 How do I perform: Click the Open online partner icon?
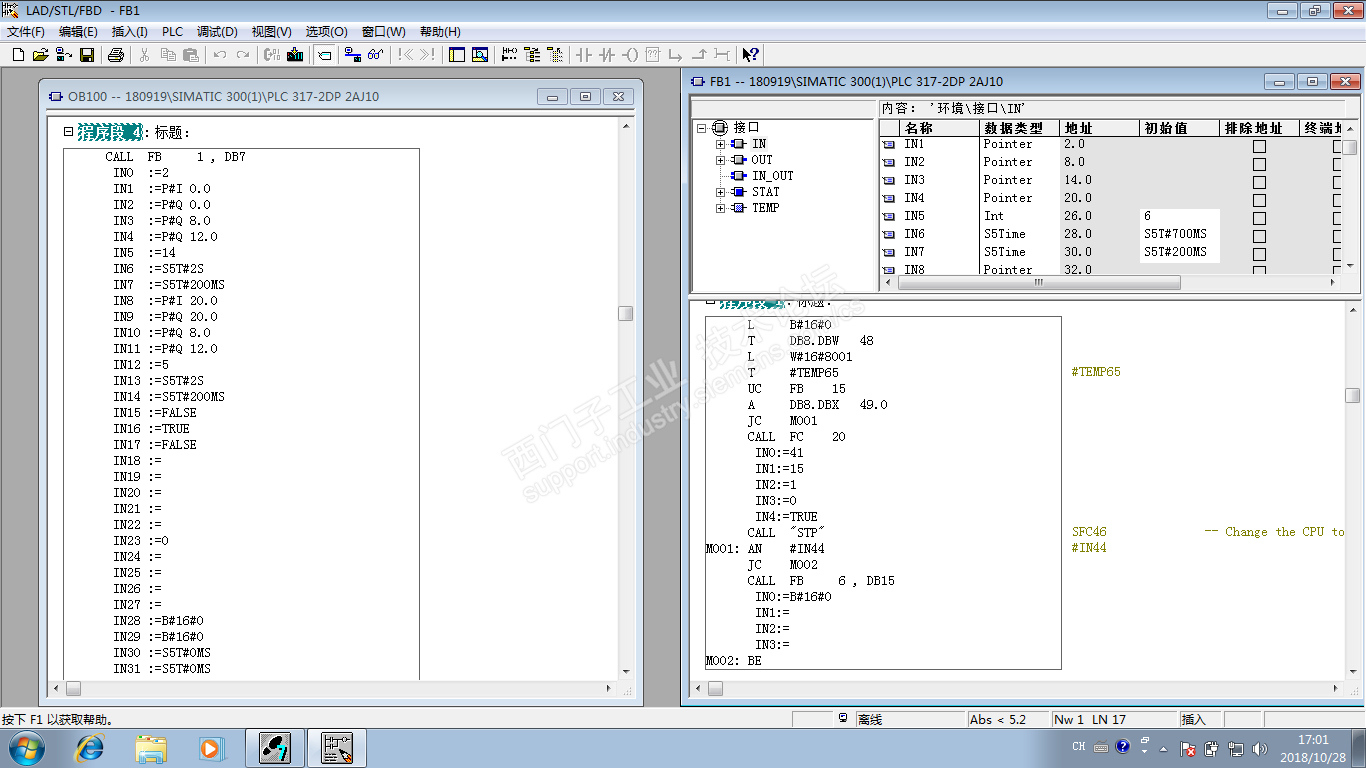point(64,55)
